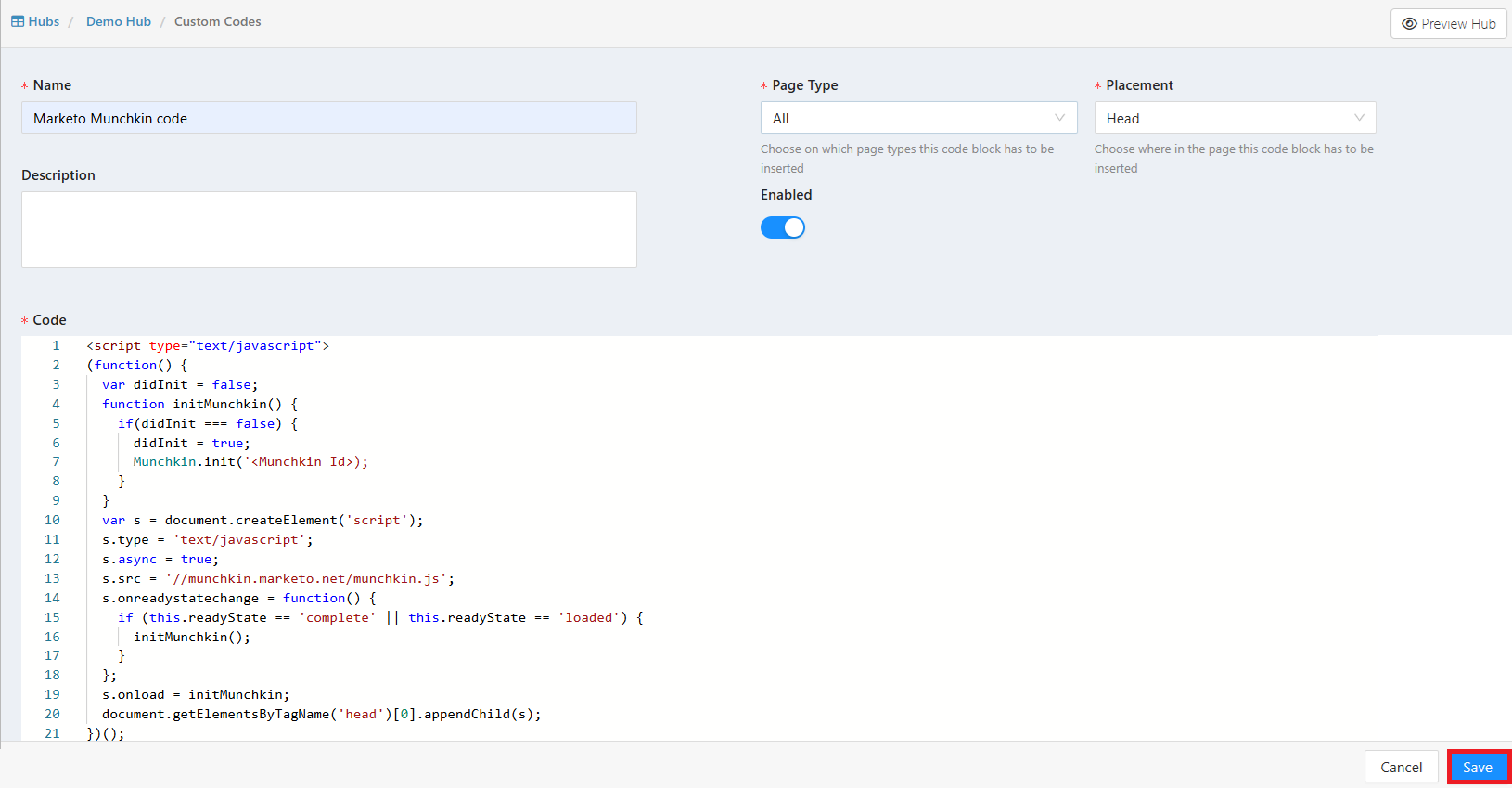Click code line 1 script tag
The height and width of the screenshot is (788, 1512).
pyautogui.click(x=208, y=345)
